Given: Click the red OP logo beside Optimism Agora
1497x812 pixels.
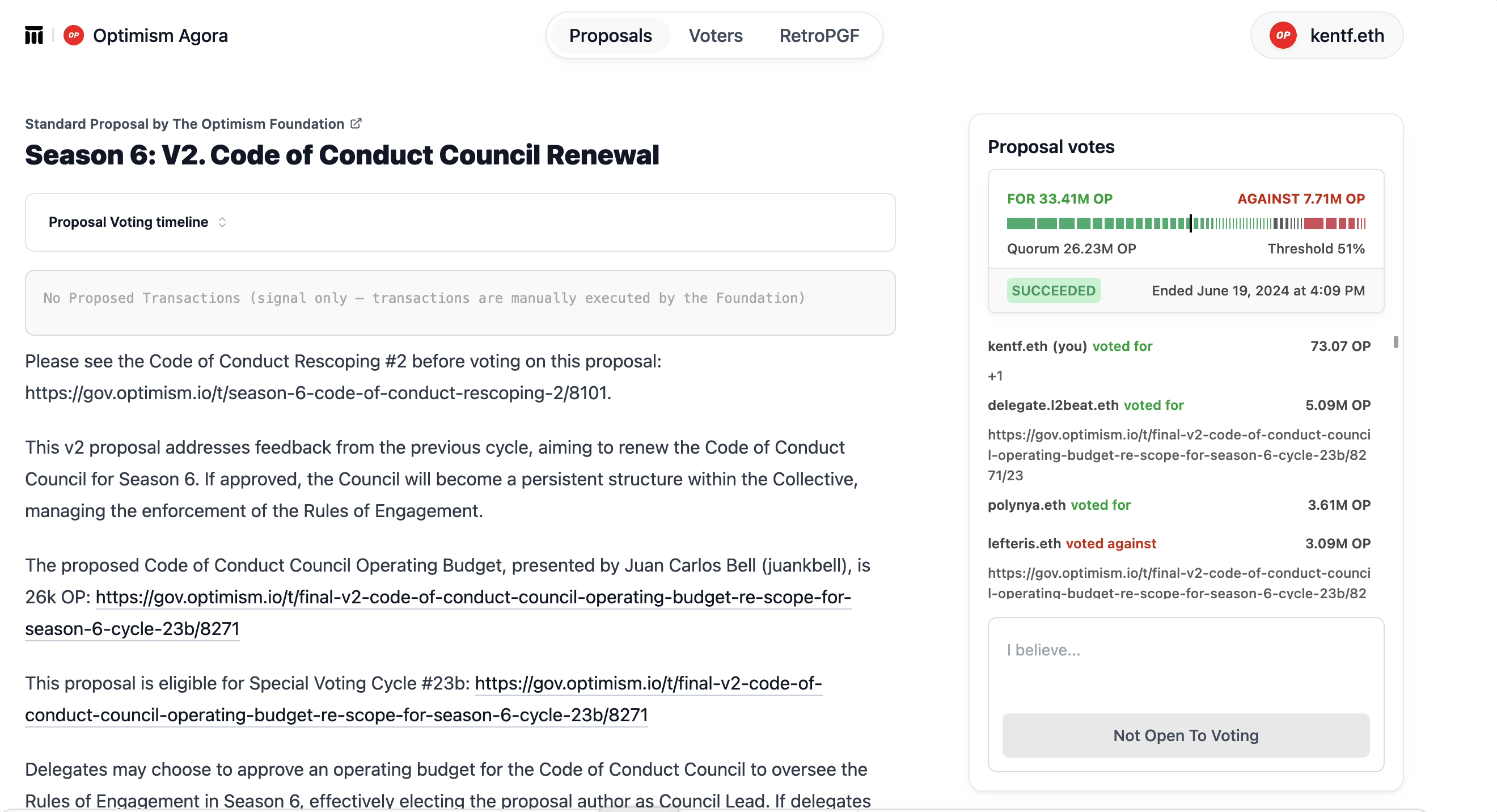Looking at the screenshot, I should (73, 36).
